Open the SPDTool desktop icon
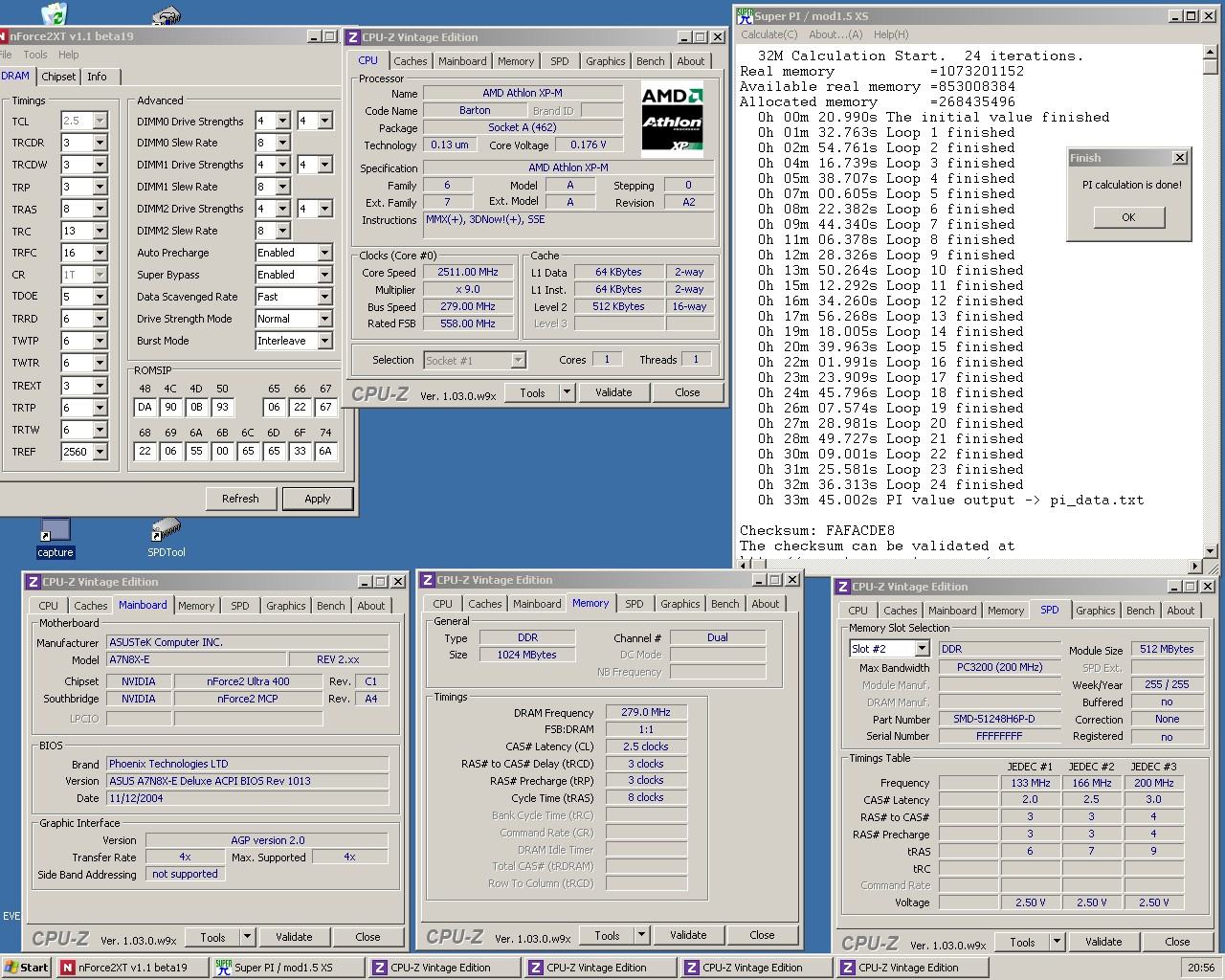Screen dimensions: 1225x980 tap(166, 538)
